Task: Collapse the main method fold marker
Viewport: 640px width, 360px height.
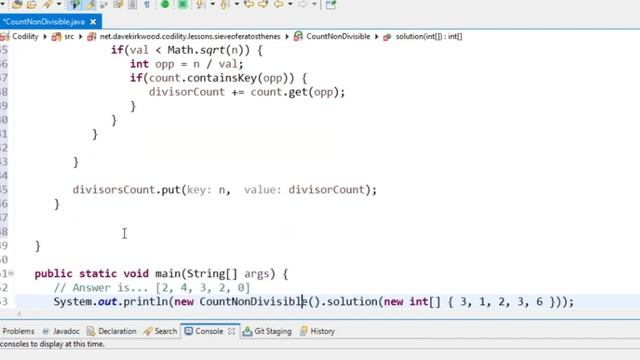Action: pos(11,273)
